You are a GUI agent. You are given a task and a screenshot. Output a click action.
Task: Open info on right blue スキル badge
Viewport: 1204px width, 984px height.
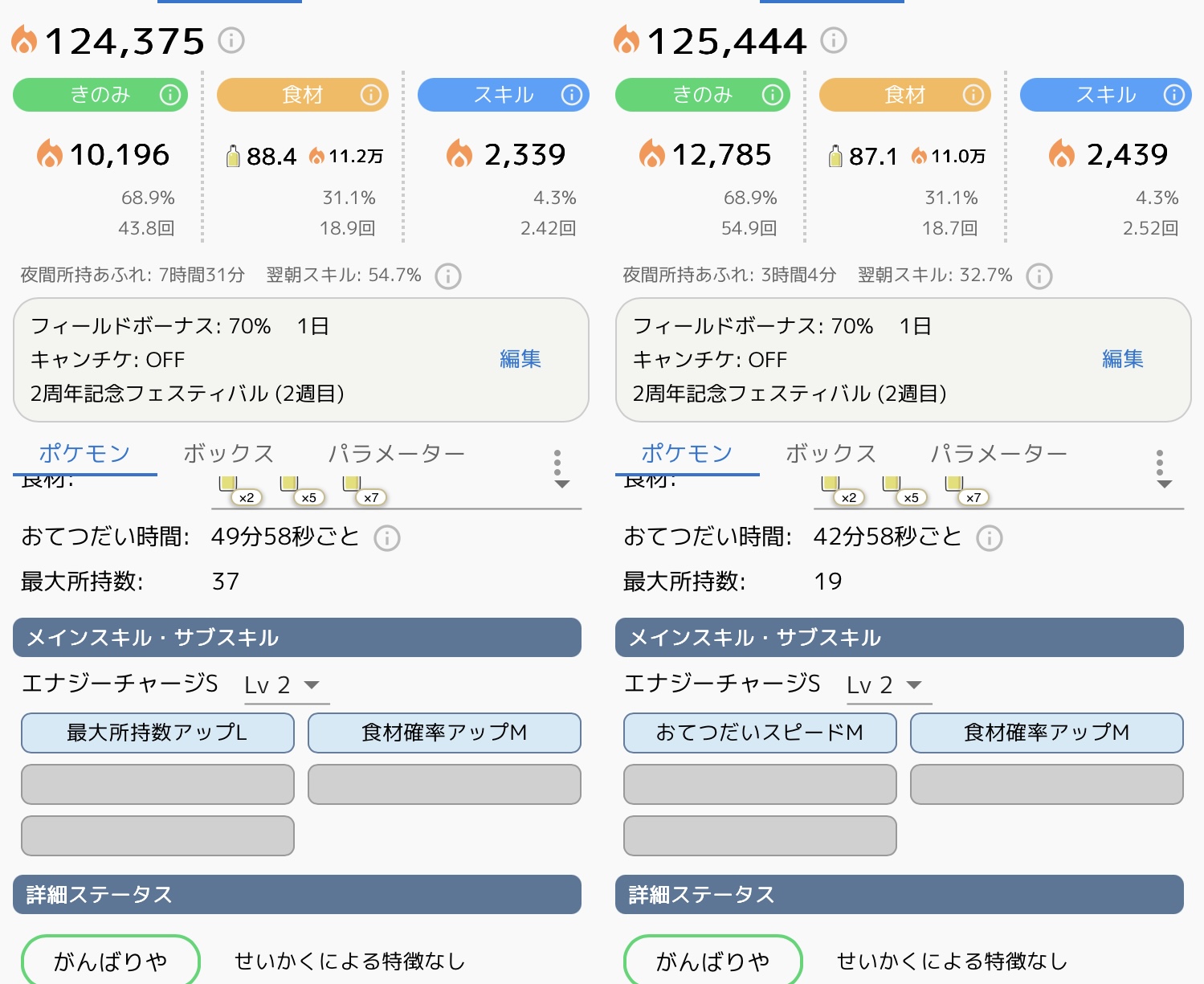tap(1174, 95)
